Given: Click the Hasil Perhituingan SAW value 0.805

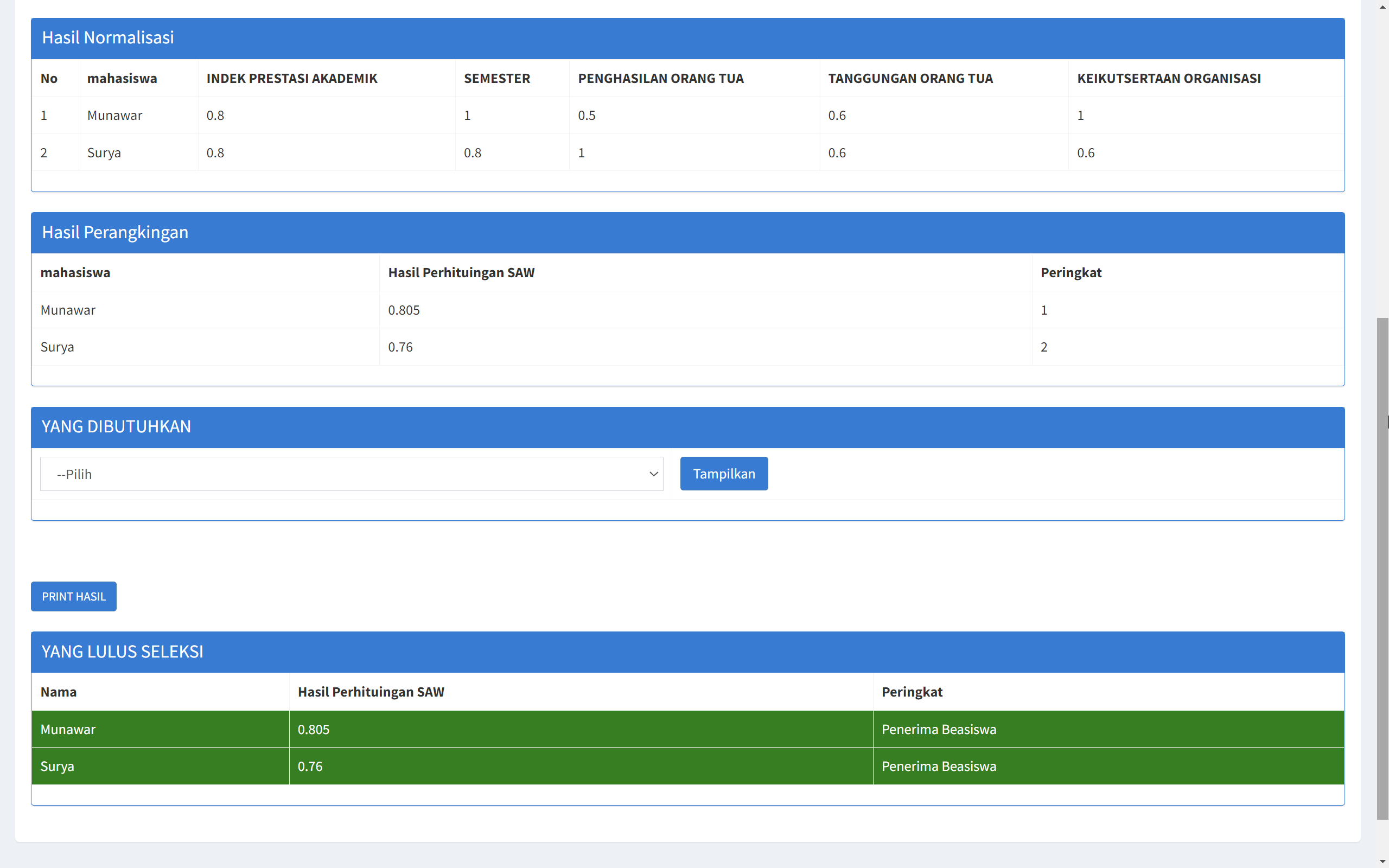Looking at the screenshot, I should tap(404, 309).
